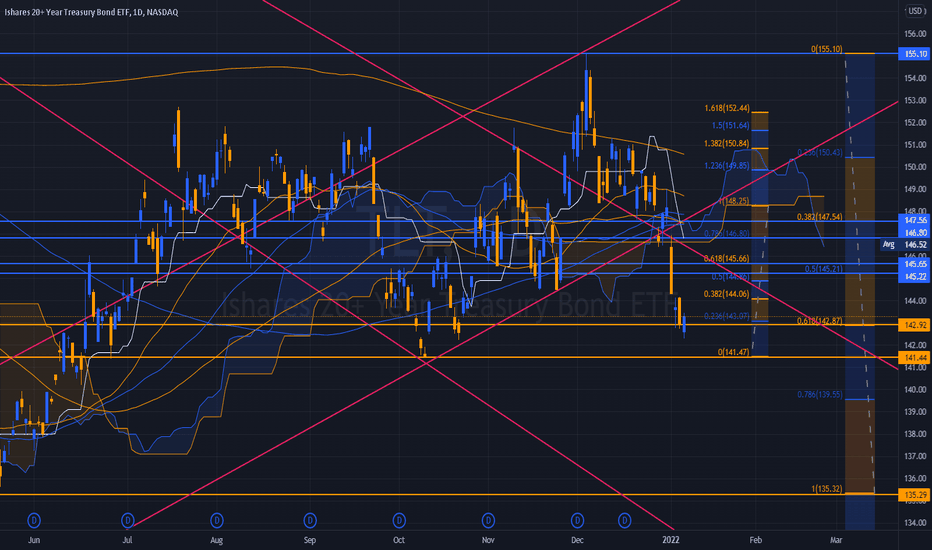
Task: Open the dividend D marker above Aug
Action: 217,521
